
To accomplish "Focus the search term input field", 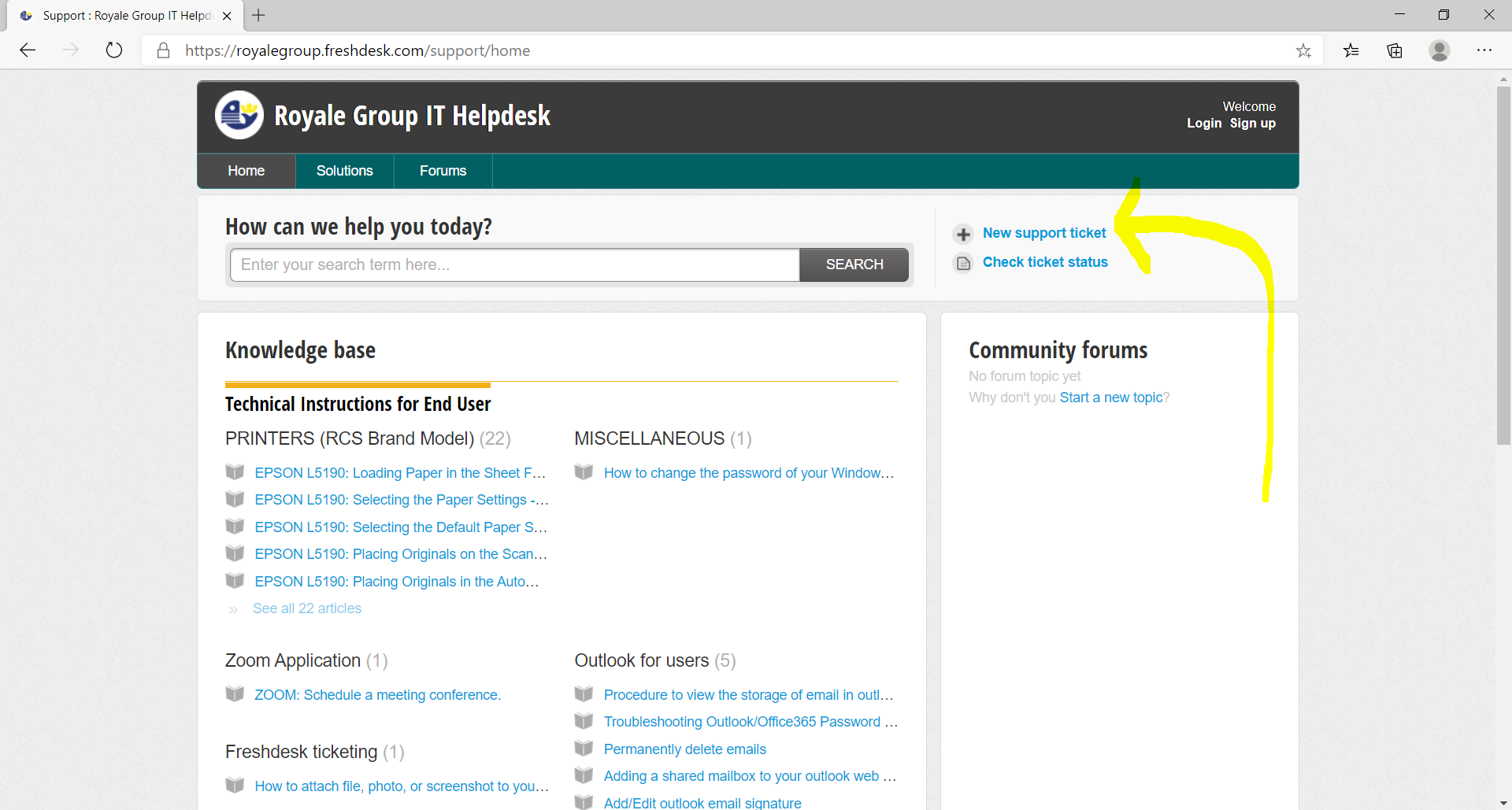I will pyautogui.click(x=515, y=264).
